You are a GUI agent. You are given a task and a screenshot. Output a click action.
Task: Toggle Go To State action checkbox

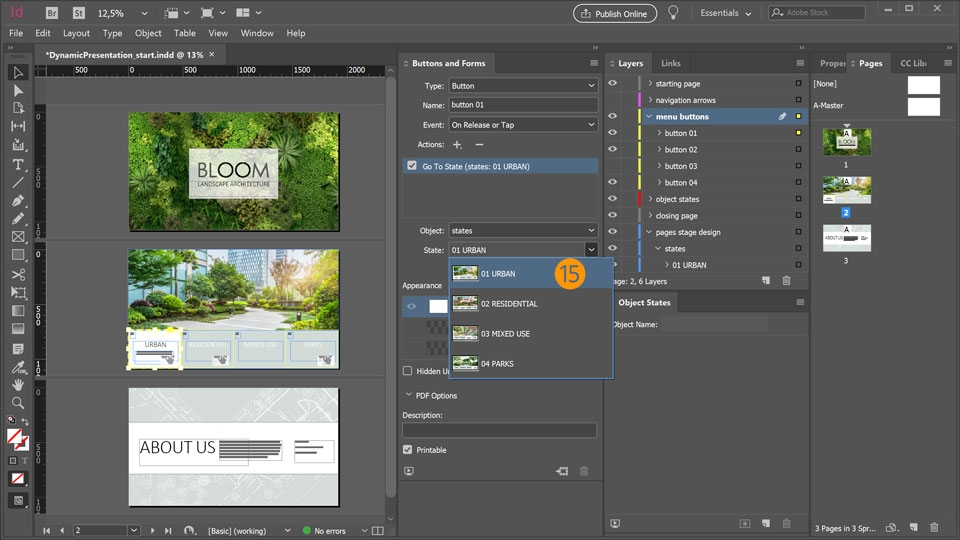[x=412, y=166]
